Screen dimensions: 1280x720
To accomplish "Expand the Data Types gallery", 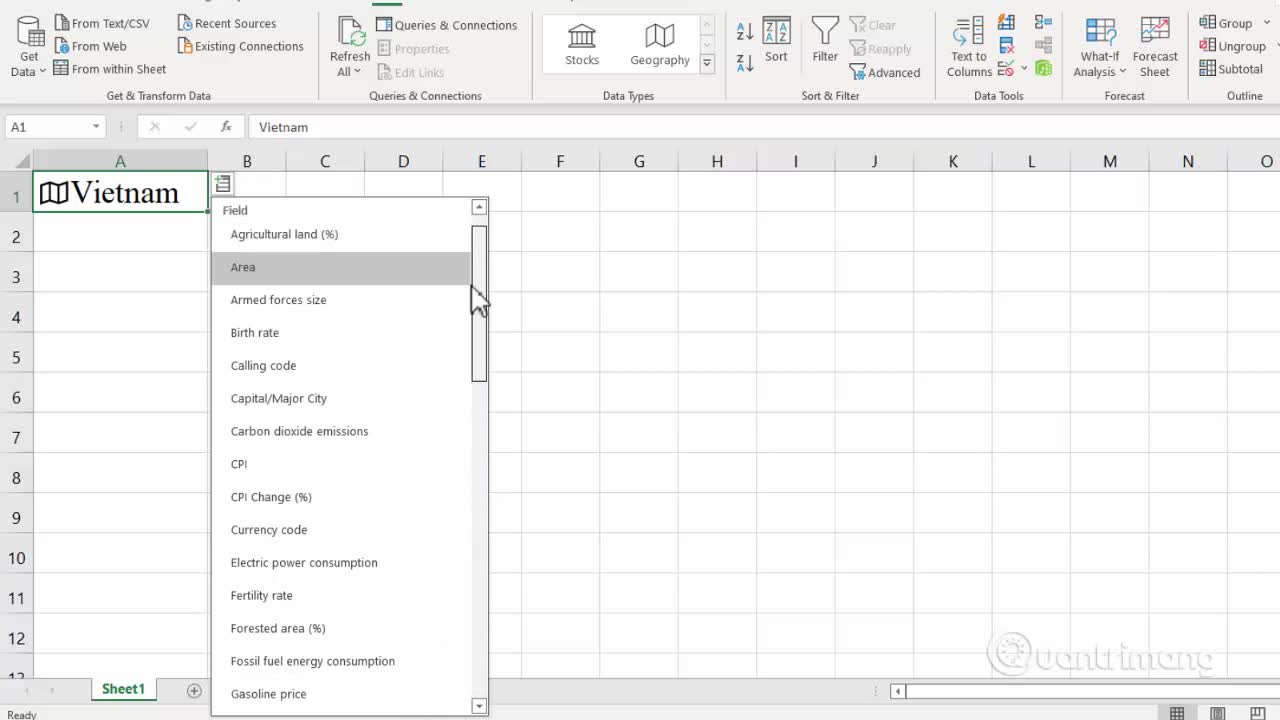I will [x=707, y=62].
